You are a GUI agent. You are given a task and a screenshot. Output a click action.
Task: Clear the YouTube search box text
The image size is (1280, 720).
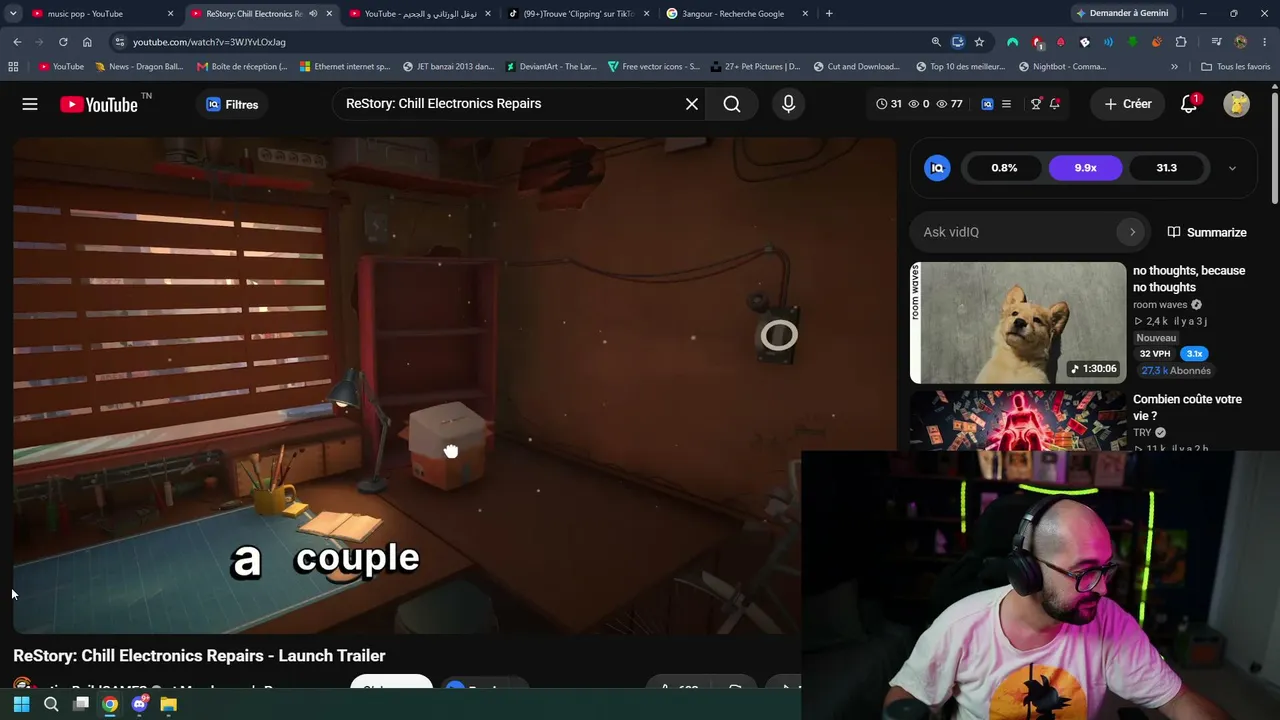point(691,104)
